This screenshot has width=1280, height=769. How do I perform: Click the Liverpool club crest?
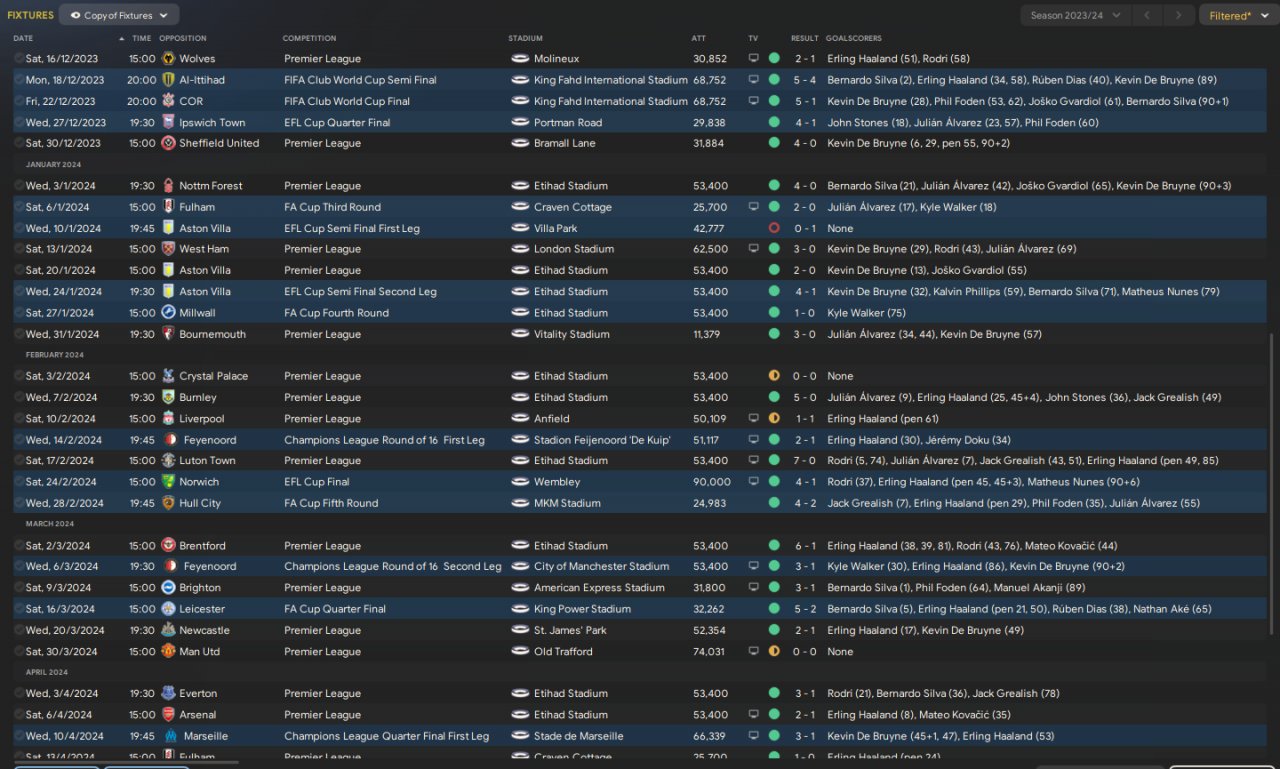coord(168,419)
